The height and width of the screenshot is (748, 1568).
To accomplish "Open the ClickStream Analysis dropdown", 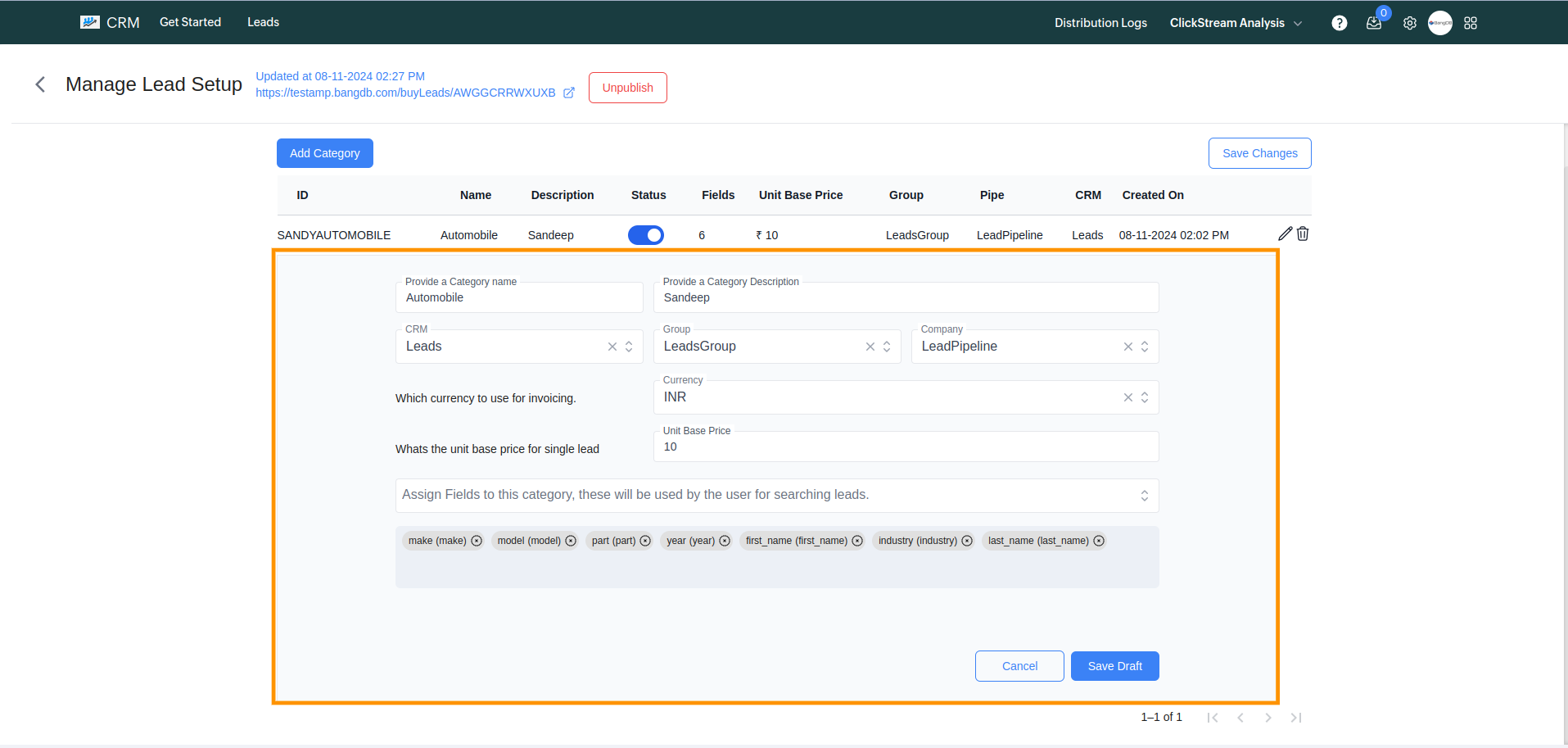I will (1236, 23).
